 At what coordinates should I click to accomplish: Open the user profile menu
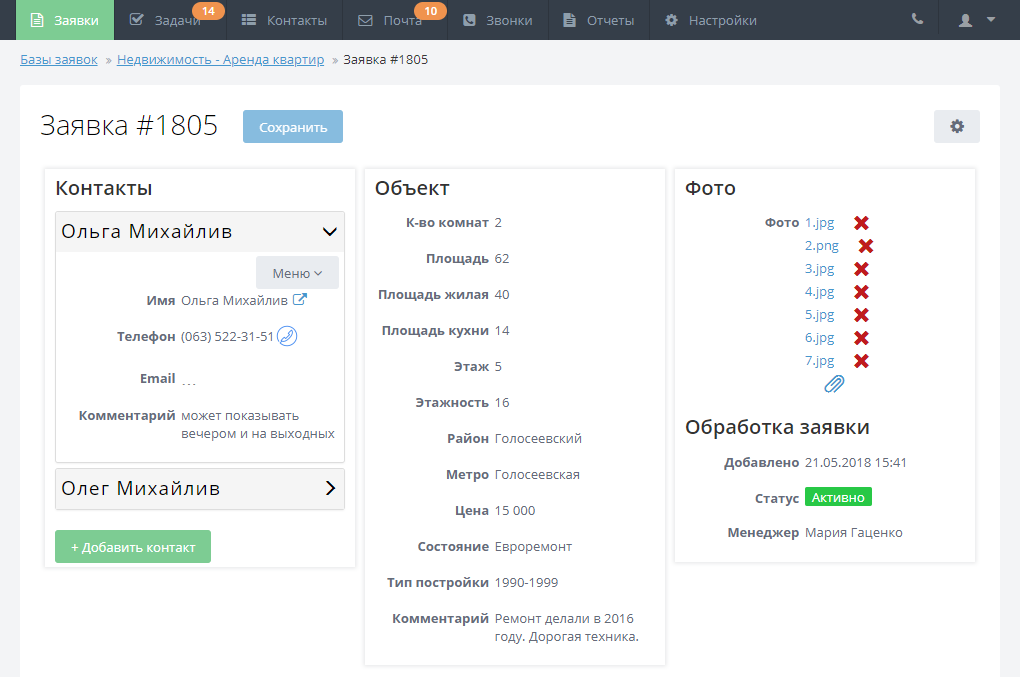click(x=976, y=20)
